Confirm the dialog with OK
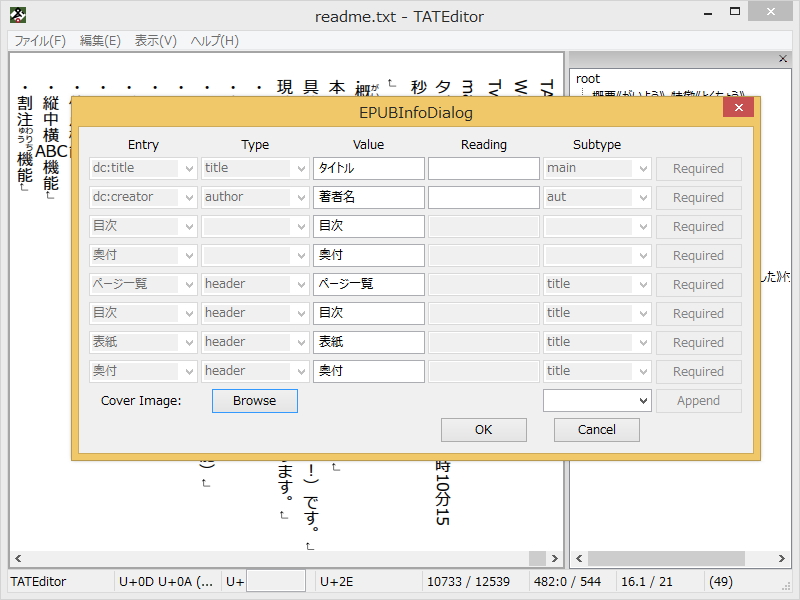This screenshot has height=600, width=800. (x=483, y=430)
